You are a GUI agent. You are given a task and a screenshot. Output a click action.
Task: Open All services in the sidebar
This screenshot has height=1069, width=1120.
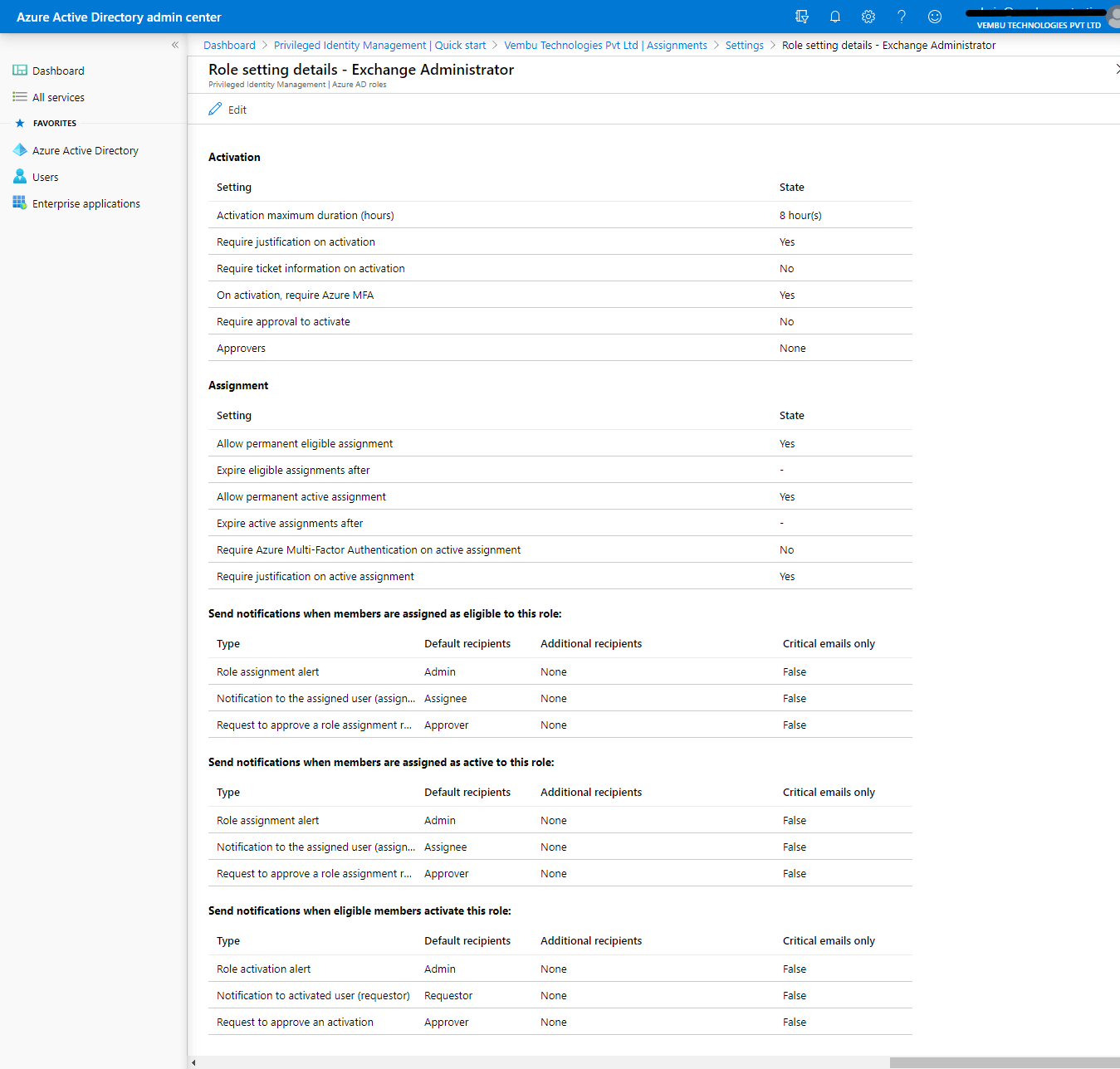(x=58, y=97)
